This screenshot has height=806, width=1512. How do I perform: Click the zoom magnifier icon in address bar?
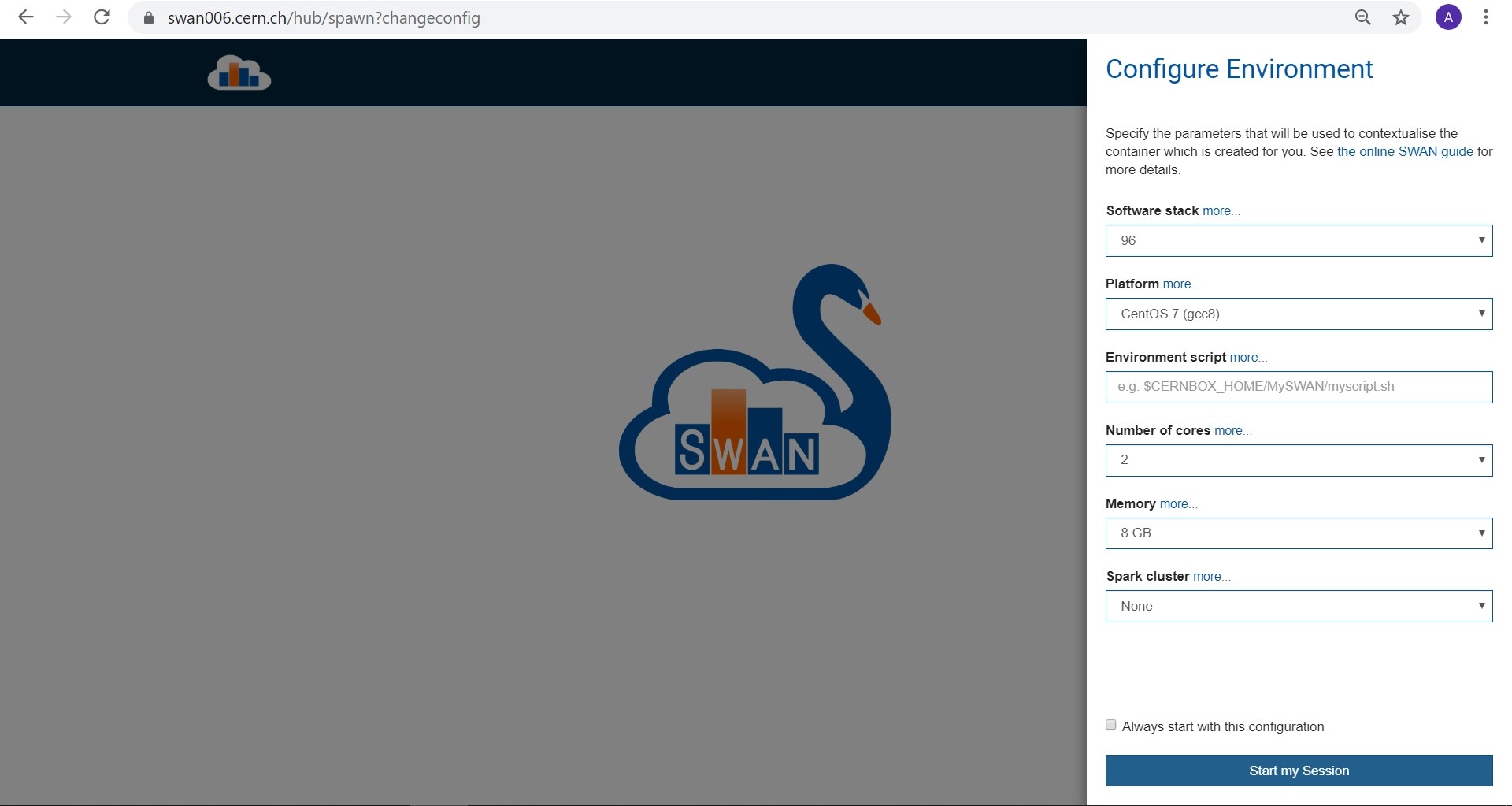(1362, 17)
